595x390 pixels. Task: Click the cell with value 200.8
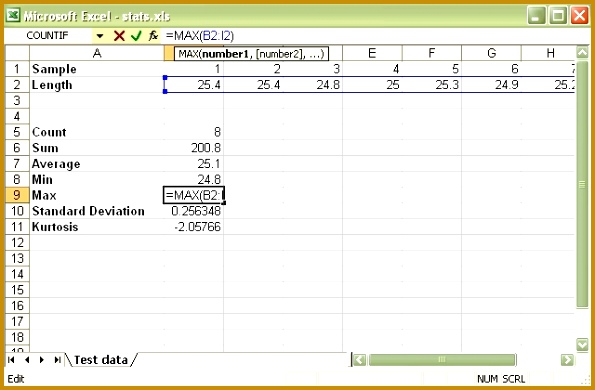pyautogui.click(x=194, y=148)
